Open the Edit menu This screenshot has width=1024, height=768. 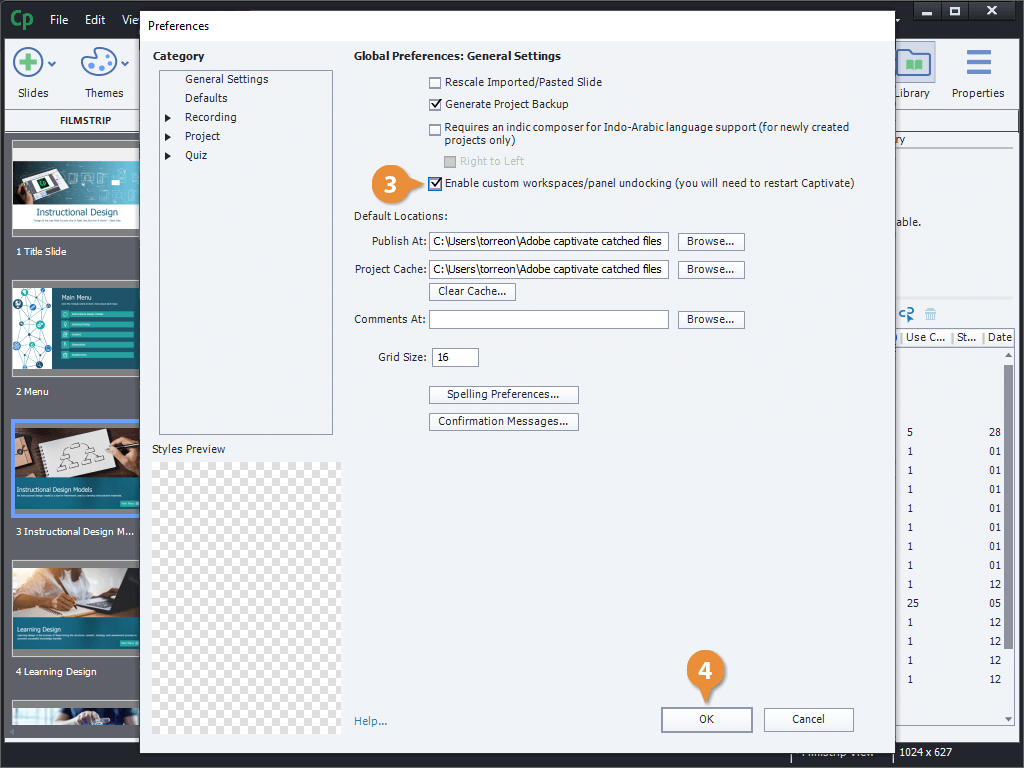point(95,20)
